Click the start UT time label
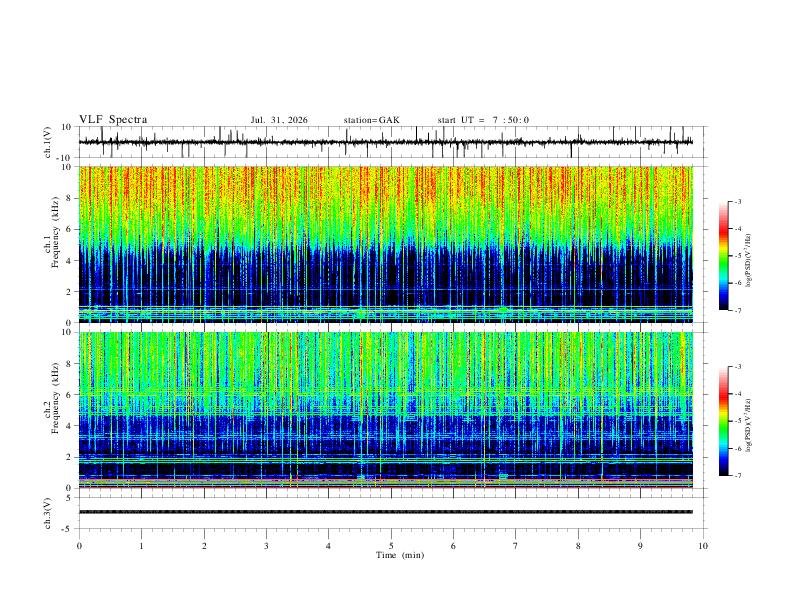Screen dimensions: 792x612 483,120
